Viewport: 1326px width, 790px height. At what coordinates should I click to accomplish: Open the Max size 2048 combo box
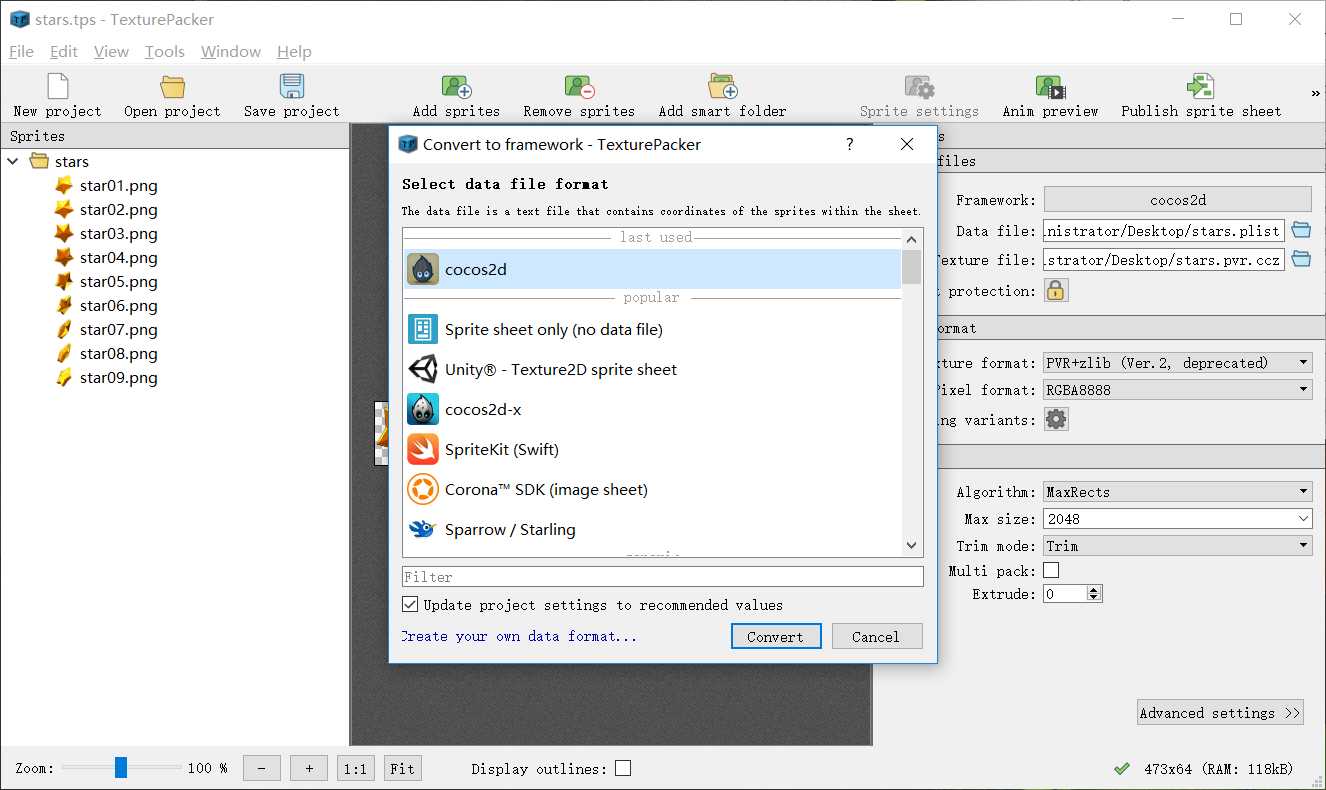(1178, 519)
